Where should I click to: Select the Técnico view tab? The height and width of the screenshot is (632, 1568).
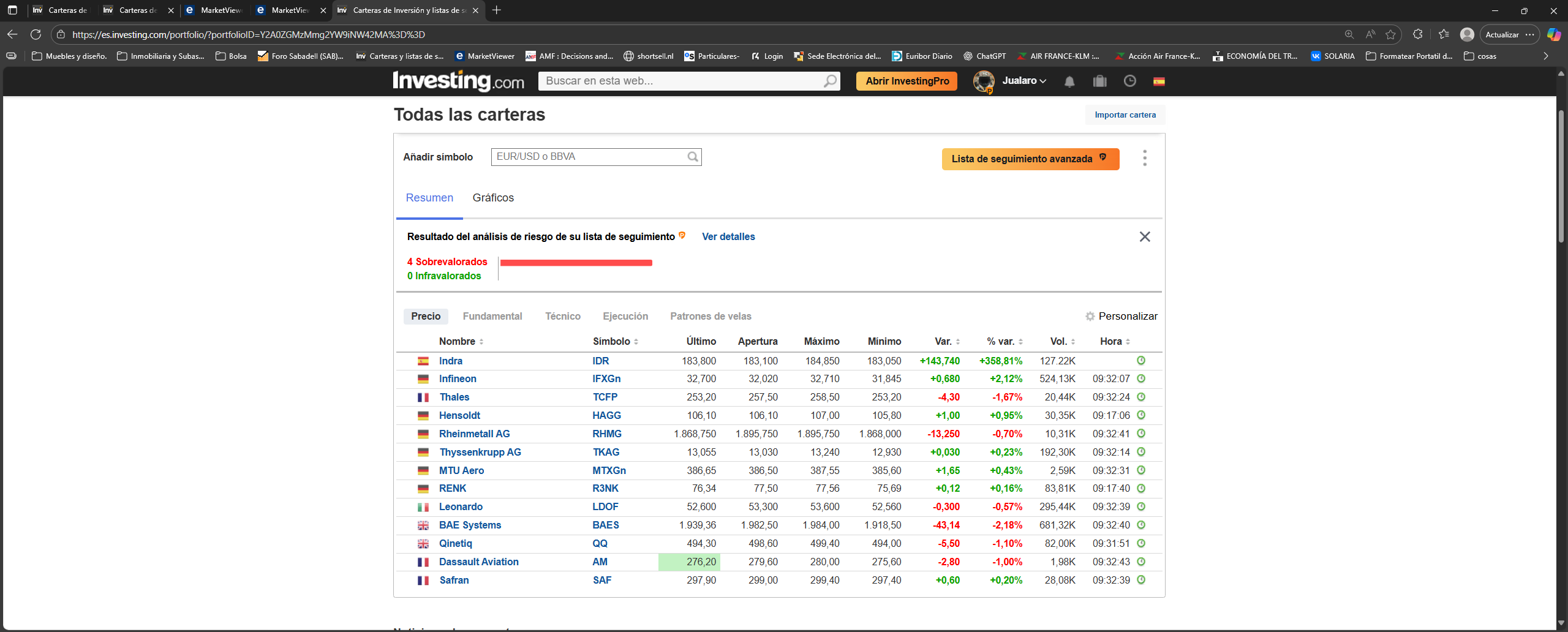click(x=563, y=317)
